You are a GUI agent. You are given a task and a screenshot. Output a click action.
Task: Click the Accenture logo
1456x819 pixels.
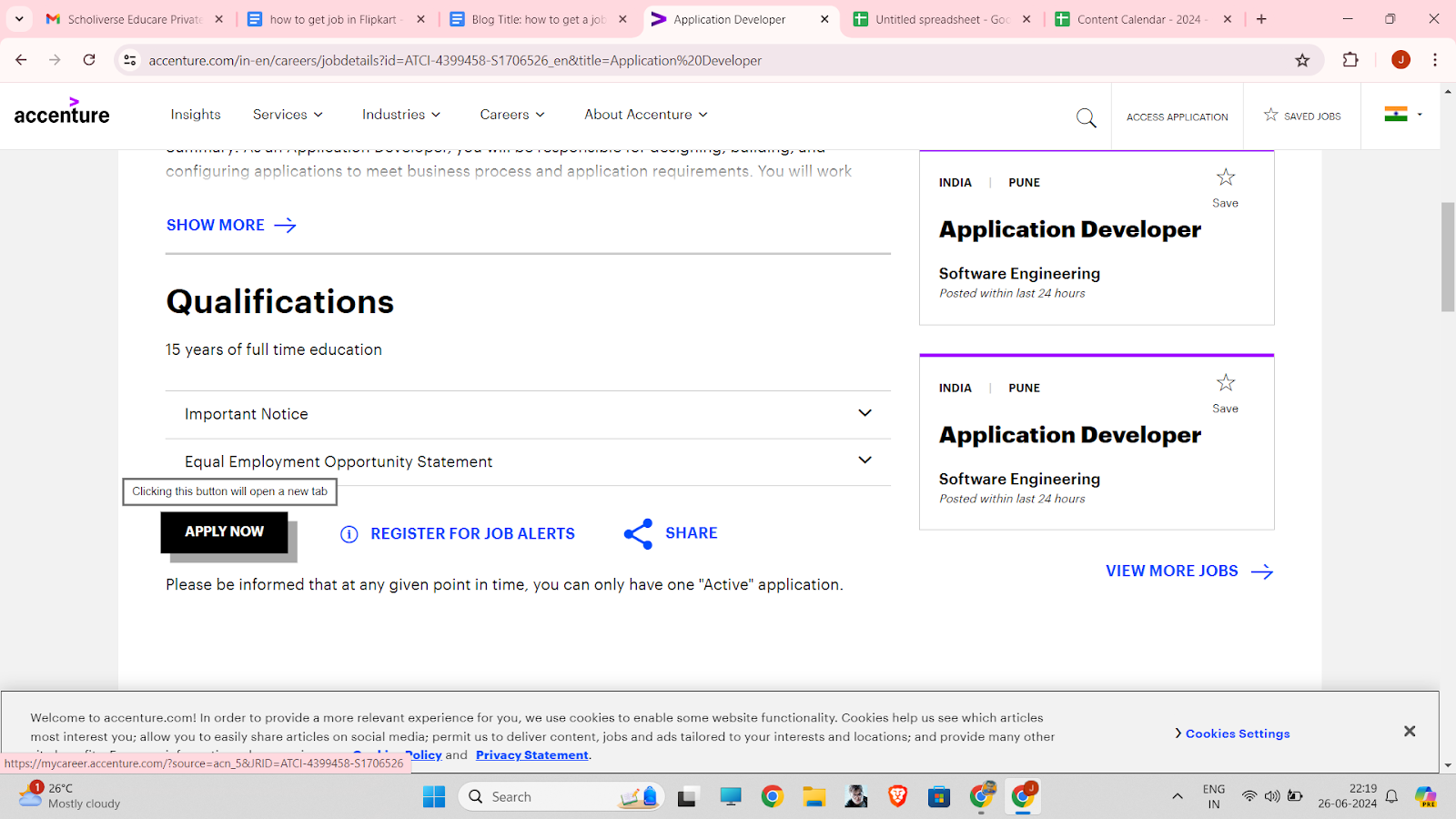[62, 111]
